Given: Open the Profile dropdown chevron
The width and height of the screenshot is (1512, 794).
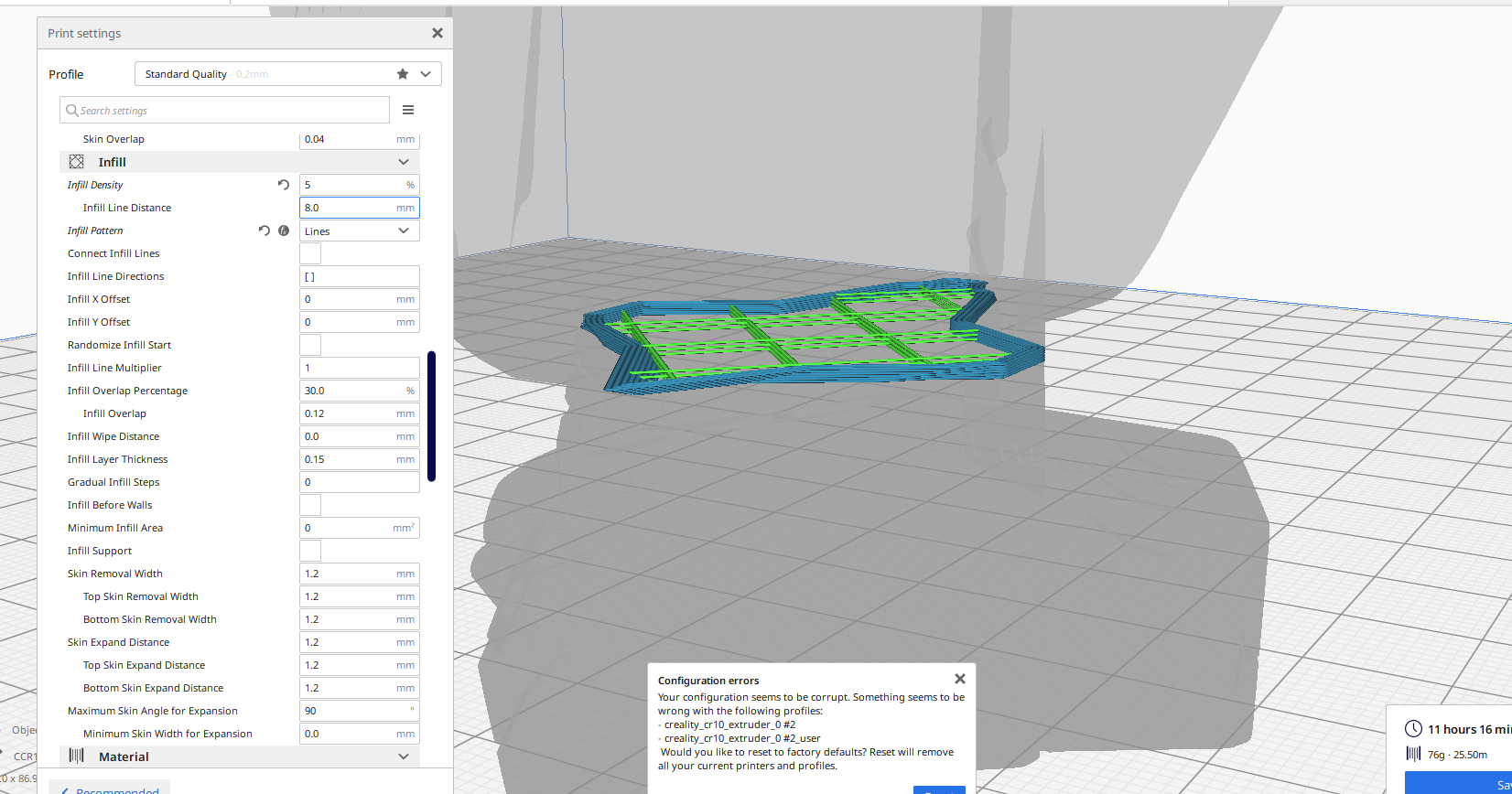Looking at the screenshot, I should [426, 74].
